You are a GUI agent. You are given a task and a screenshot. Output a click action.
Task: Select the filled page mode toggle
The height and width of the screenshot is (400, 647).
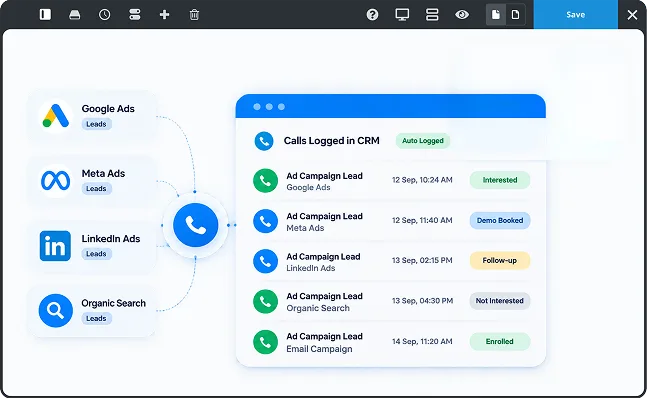(496, 14)
